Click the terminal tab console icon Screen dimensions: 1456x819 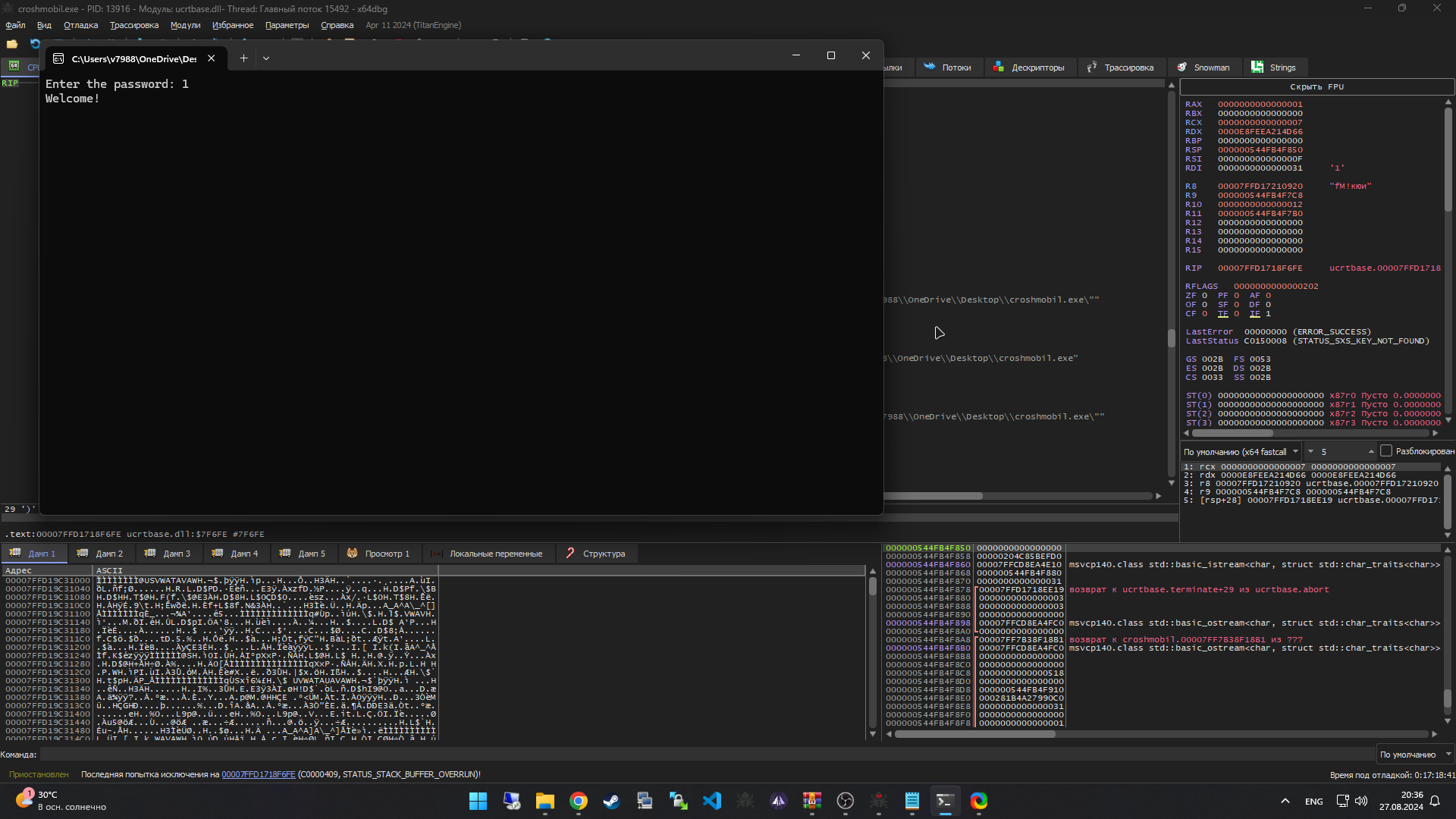coord(58,58)
